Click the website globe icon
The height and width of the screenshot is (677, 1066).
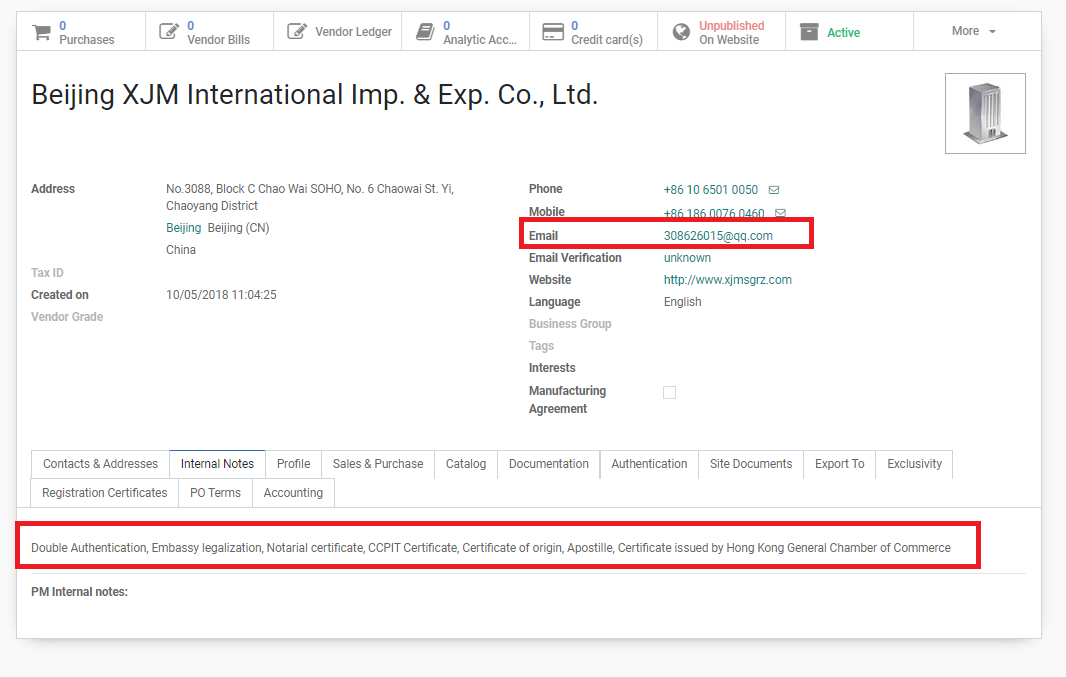tap(681, 32)
